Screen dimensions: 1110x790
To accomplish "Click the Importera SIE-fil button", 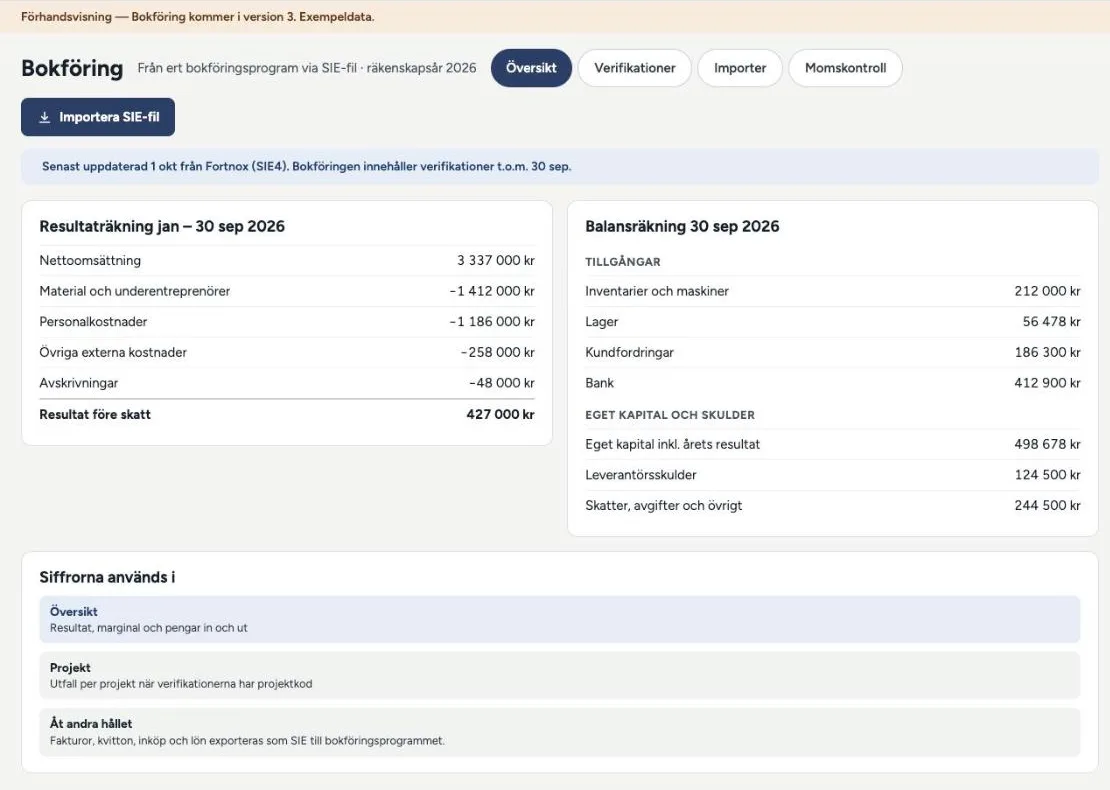I will pyautogui.click(x=98, y=117).
